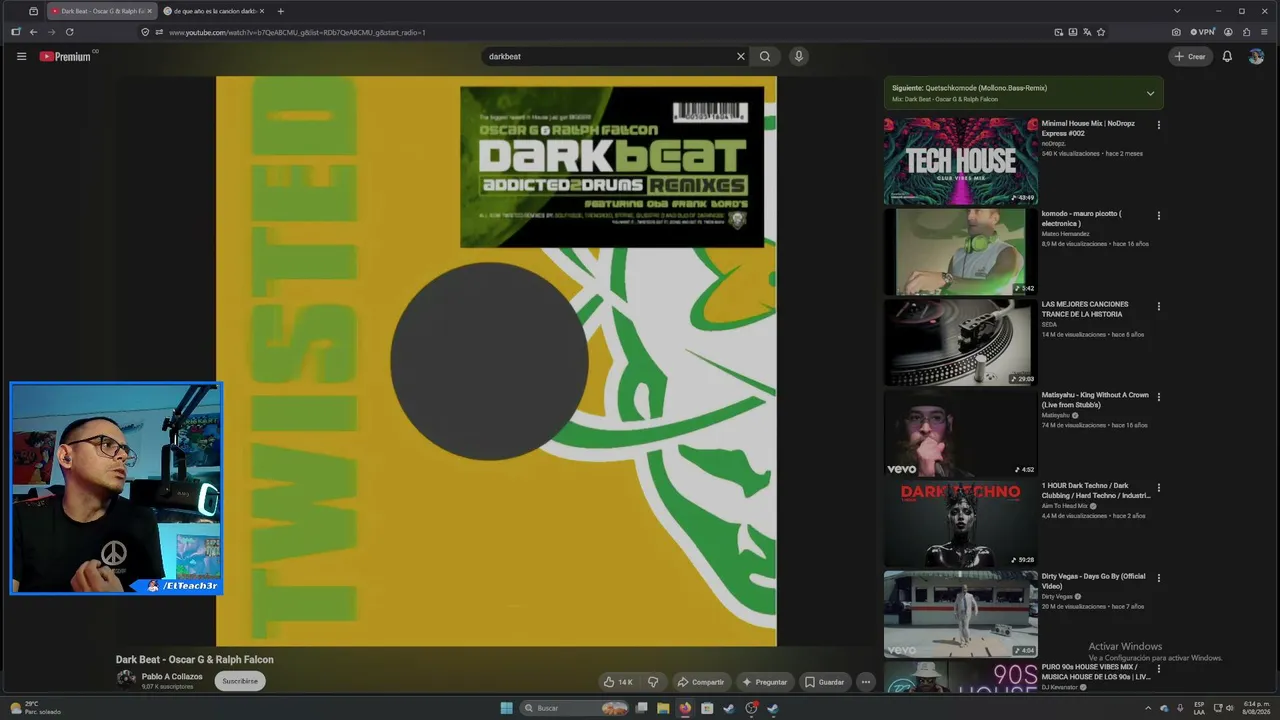Open options for komodo mauro picotto
The width and height of the screenshot is (1280, 720).
click(1159, 215)
